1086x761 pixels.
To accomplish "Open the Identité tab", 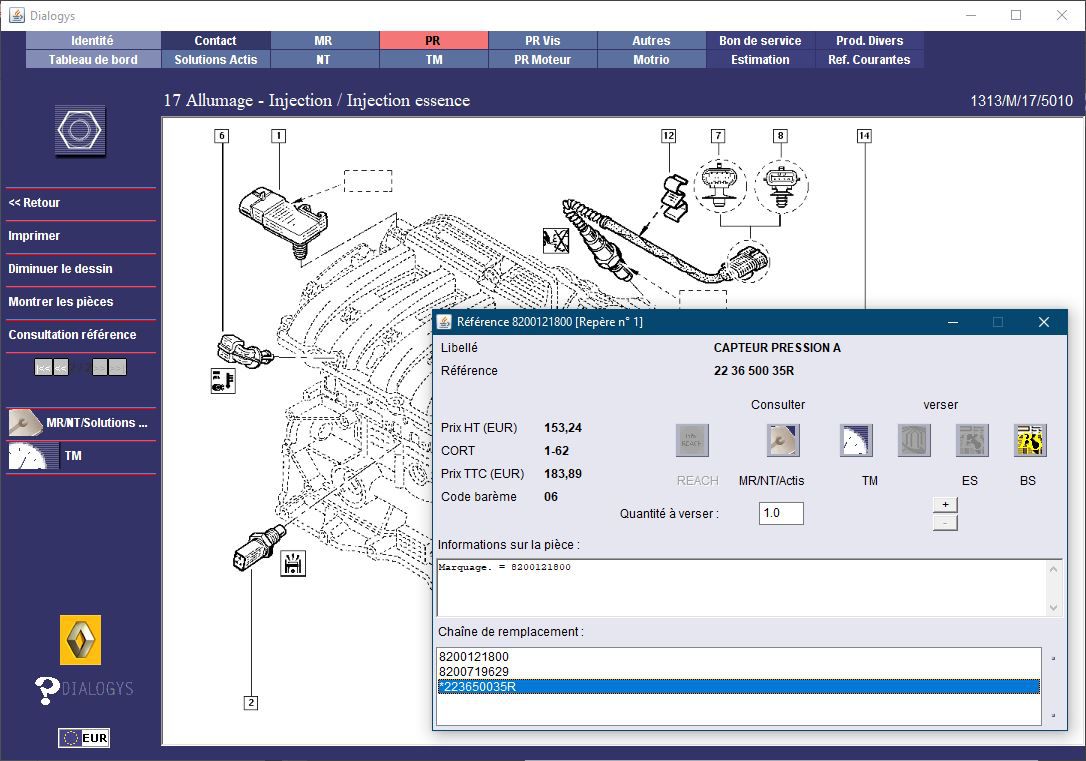I will click(93, 41).
